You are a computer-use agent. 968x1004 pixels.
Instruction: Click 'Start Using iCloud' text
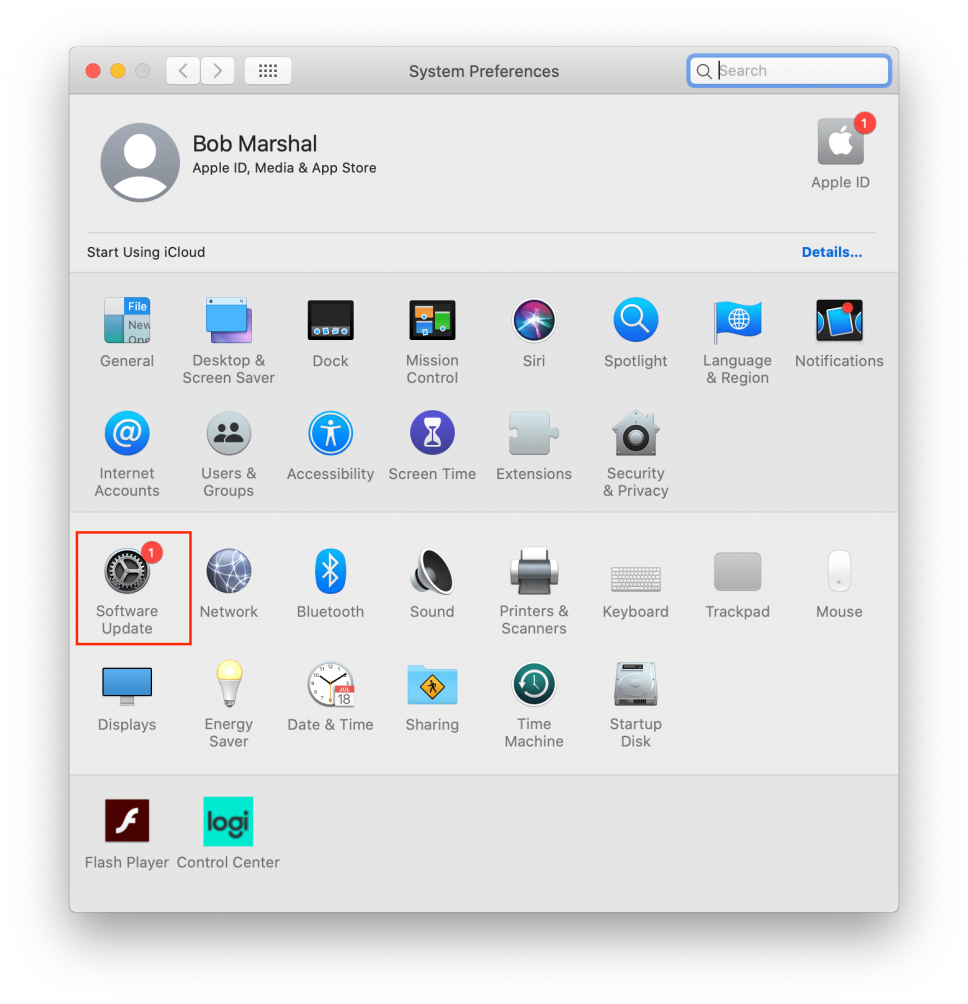point(146,252)
